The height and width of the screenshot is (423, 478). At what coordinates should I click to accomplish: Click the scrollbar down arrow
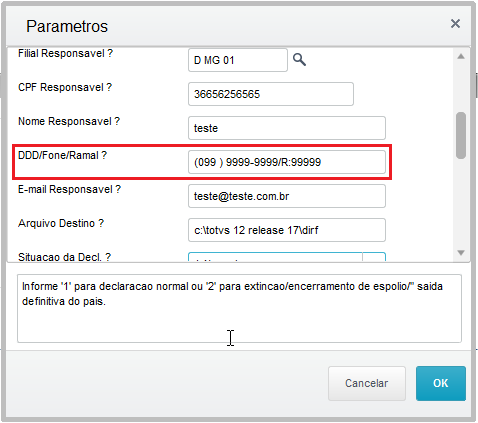(461, 253)
